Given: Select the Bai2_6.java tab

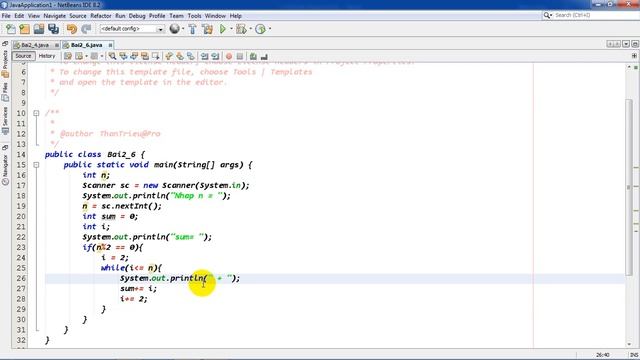Looking at the screenshot, I should point(86,45).
